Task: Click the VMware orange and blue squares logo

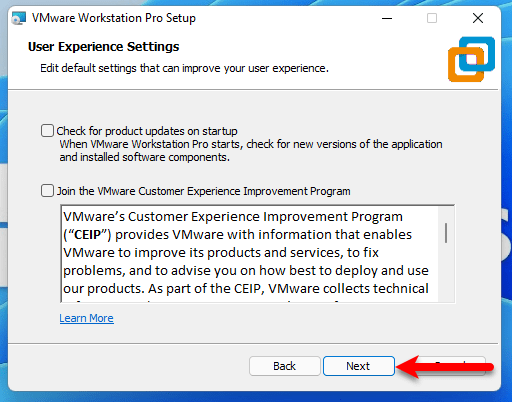Action: [471, 59]
